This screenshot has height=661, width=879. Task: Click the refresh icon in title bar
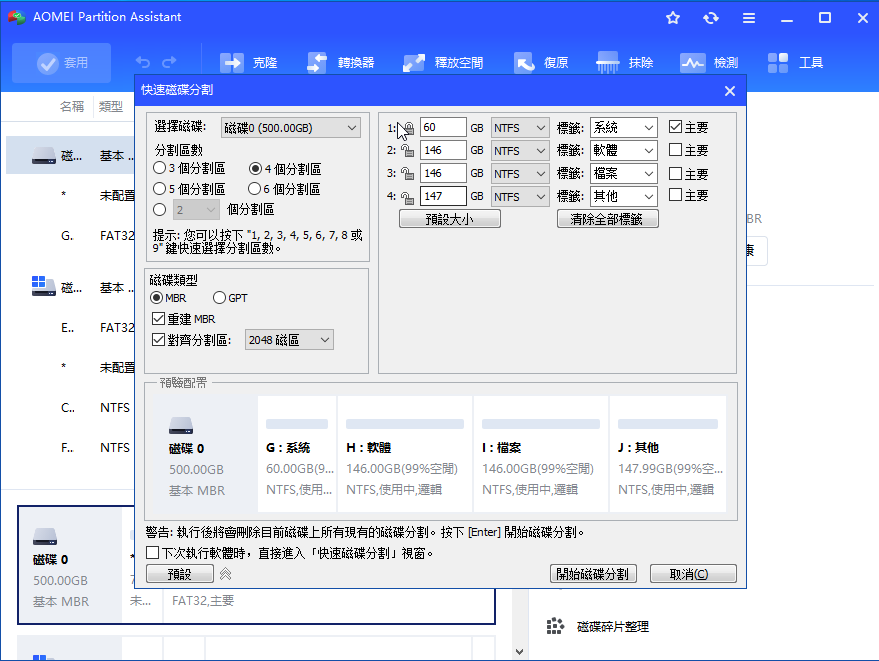(x=711, y=18)
